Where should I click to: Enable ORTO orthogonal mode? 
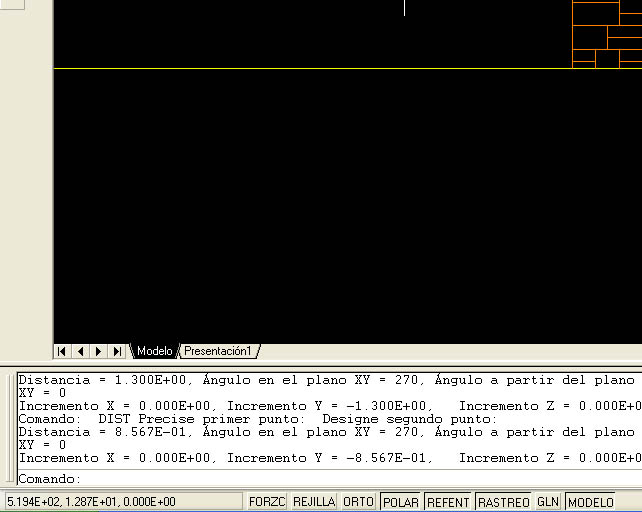[x=358, y=502]
